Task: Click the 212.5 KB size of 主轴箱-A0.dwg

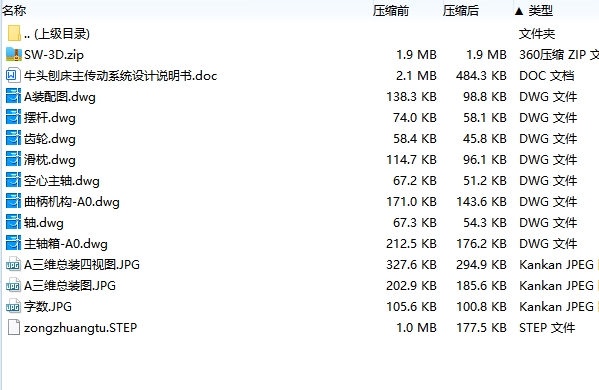Action: [x=411, y=244]
